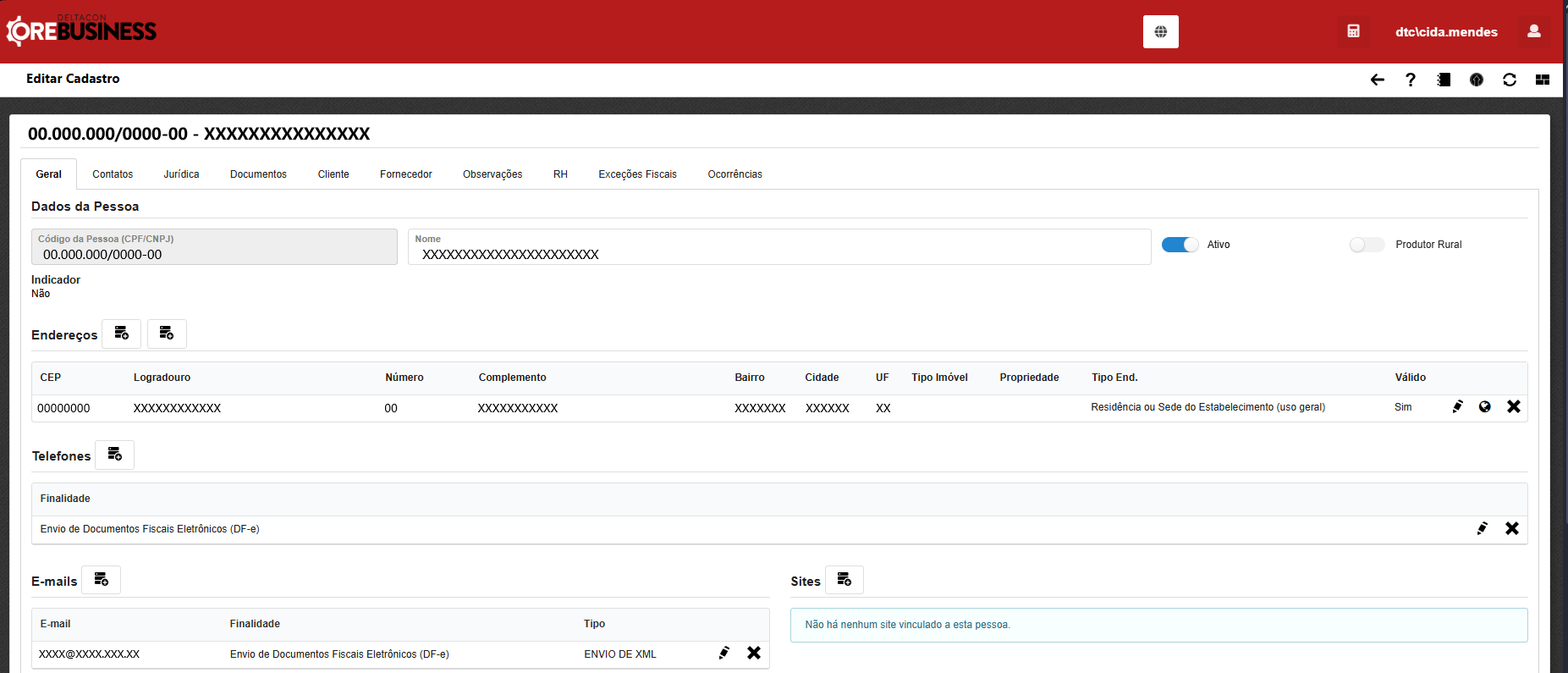Click the Nome input field
1568x673 pixels.
(778, 254)
